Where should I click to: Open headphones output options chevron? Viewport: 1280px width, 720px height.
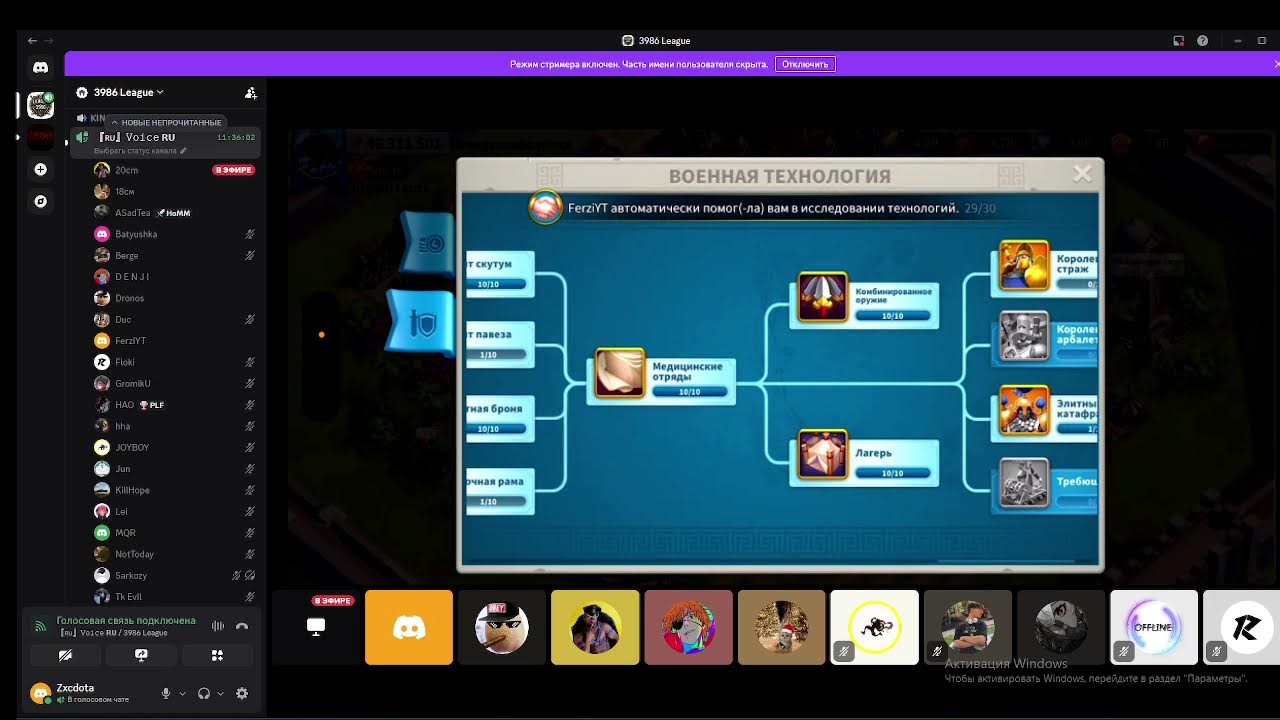(220, 693)
